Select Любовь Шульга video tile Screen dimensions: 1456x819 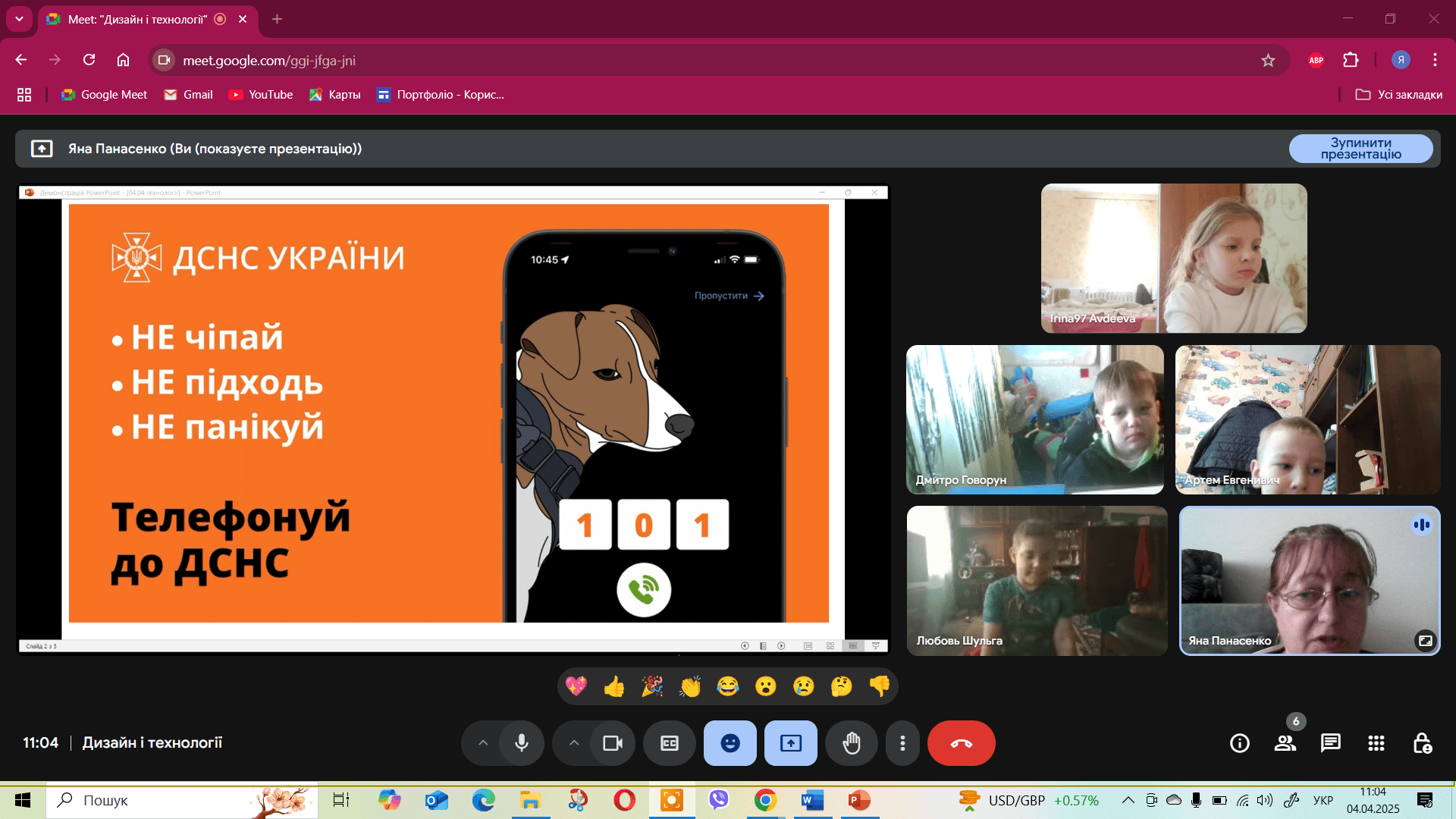[1037, 581]
